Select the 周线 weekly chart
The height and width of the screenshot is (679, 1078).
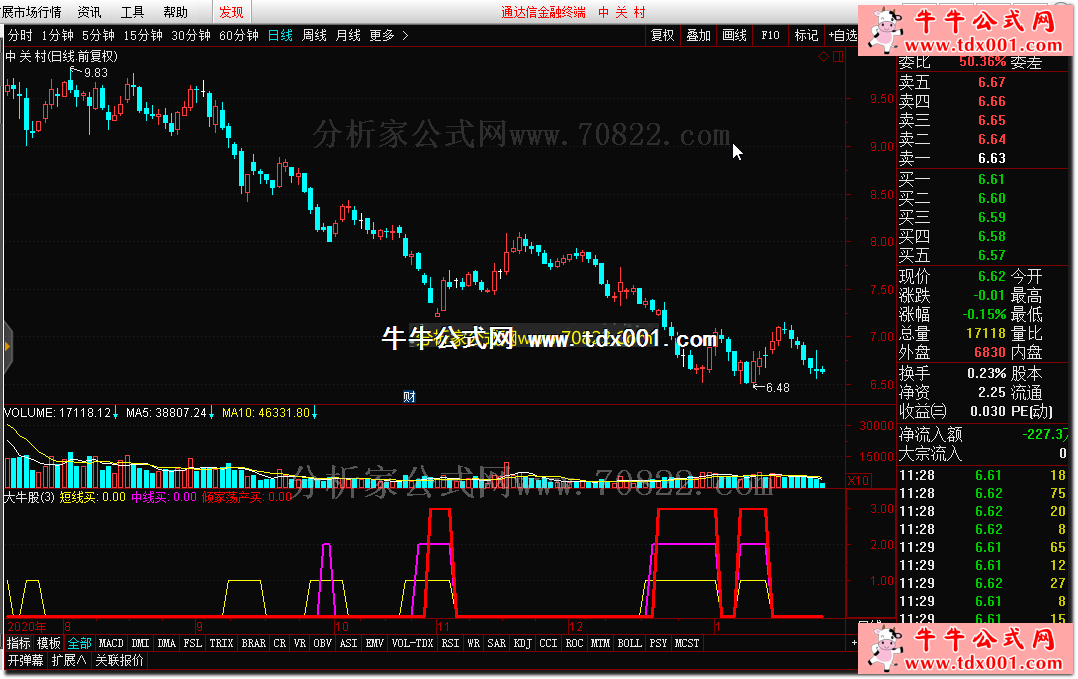click(314, 35)
